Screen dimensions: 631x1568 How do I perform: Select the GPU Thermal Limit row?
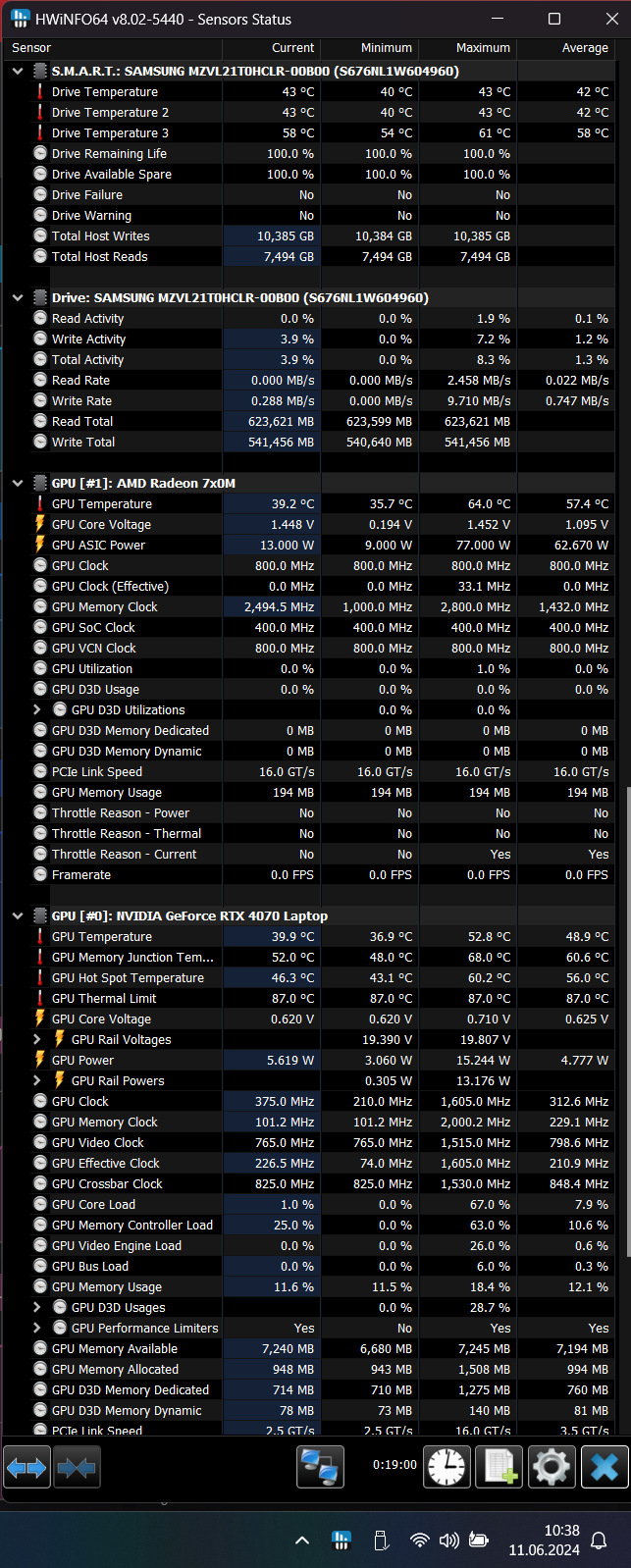pos(307,999)
